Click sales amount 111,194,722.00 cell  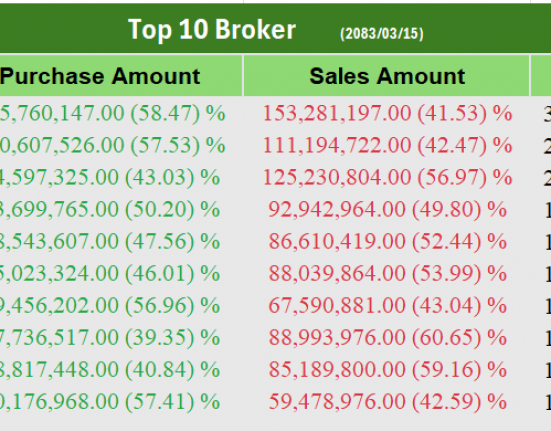tap(387, 145)
